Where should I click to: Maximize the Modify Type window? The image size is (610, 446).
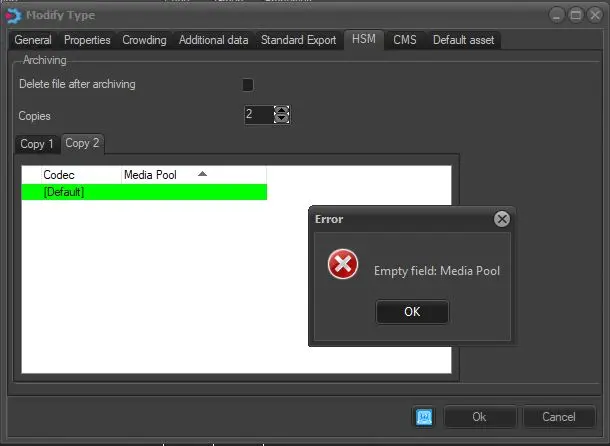coord(576,14)
